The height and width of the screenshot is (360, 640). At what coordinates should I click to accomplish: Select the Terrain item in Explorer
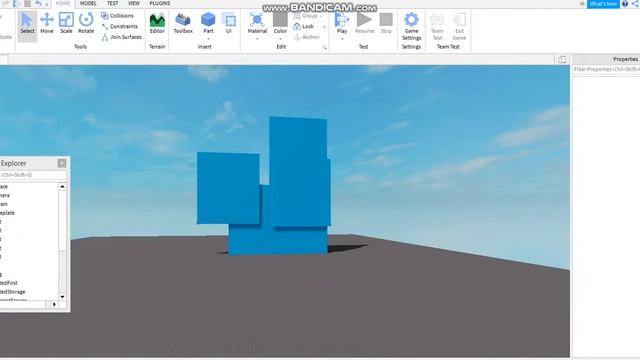[x=4, y=204]
